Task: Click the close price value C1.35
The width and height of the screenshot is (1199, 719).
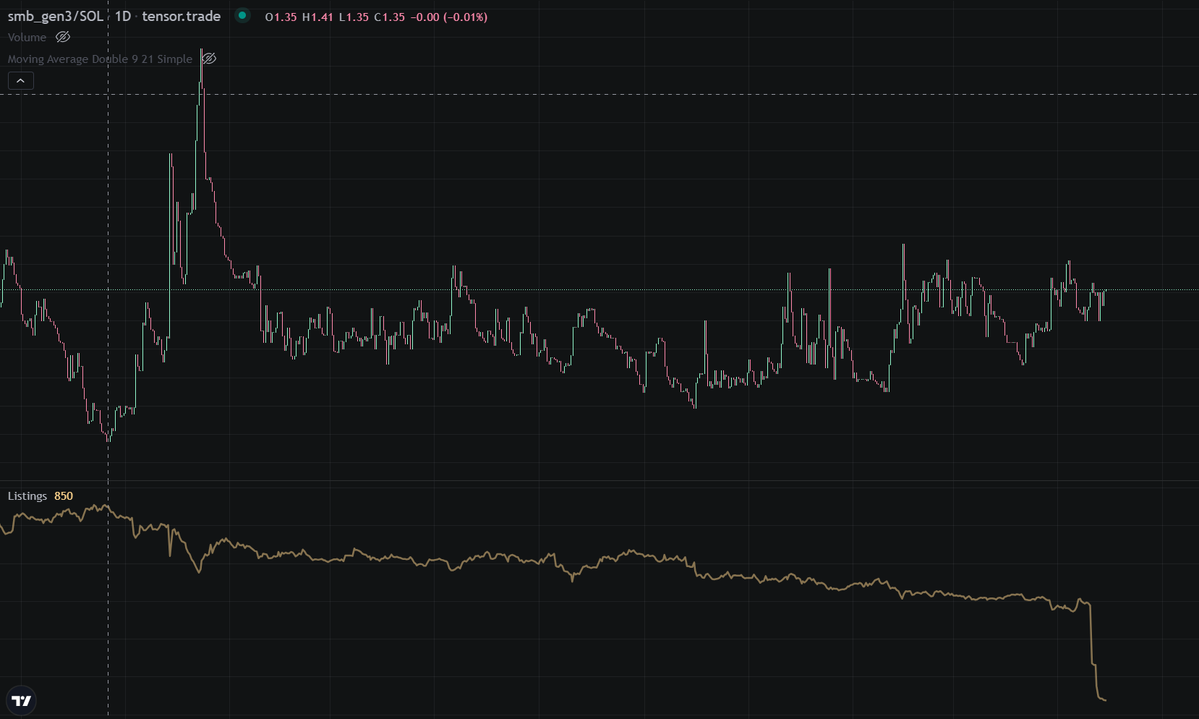Action: coord(389,17)
